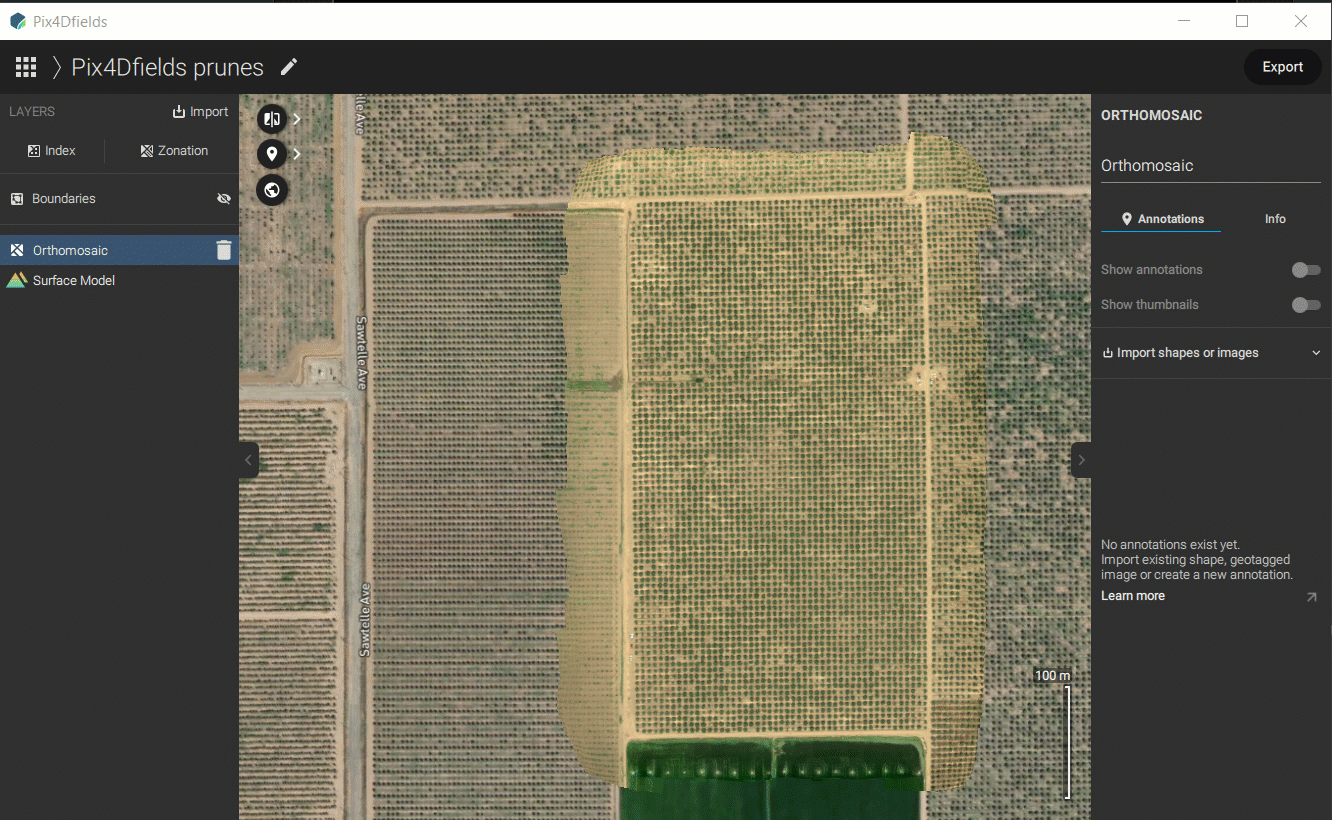Collapse the right Orthomosaic panel
Screen dimensions: 1332x820
click(x=1081, y=460)
